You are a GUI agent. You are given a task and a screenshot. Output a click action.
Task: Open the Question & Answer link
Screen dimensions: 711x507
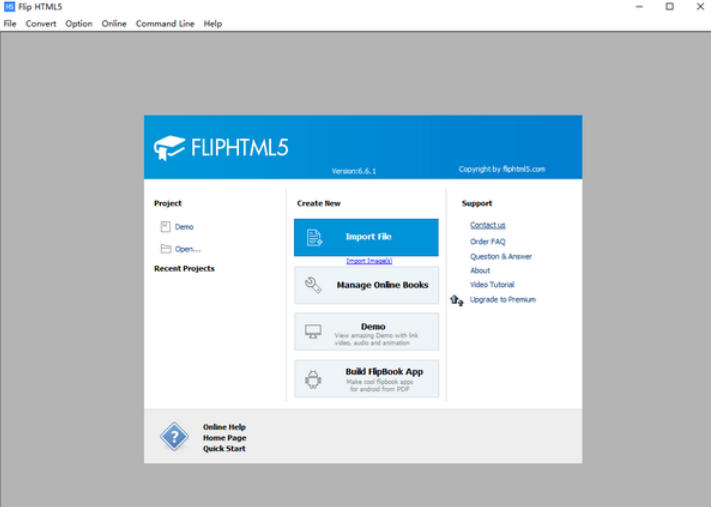(x=501, y=256)
